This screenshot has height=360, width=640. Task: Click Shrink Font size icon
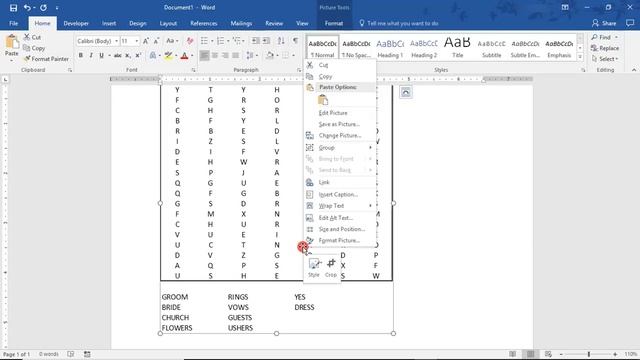156,41
